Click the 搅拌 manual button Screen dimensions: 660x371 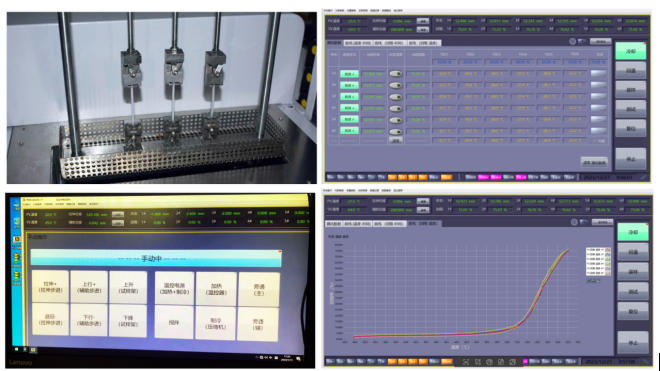pos(174,322)
